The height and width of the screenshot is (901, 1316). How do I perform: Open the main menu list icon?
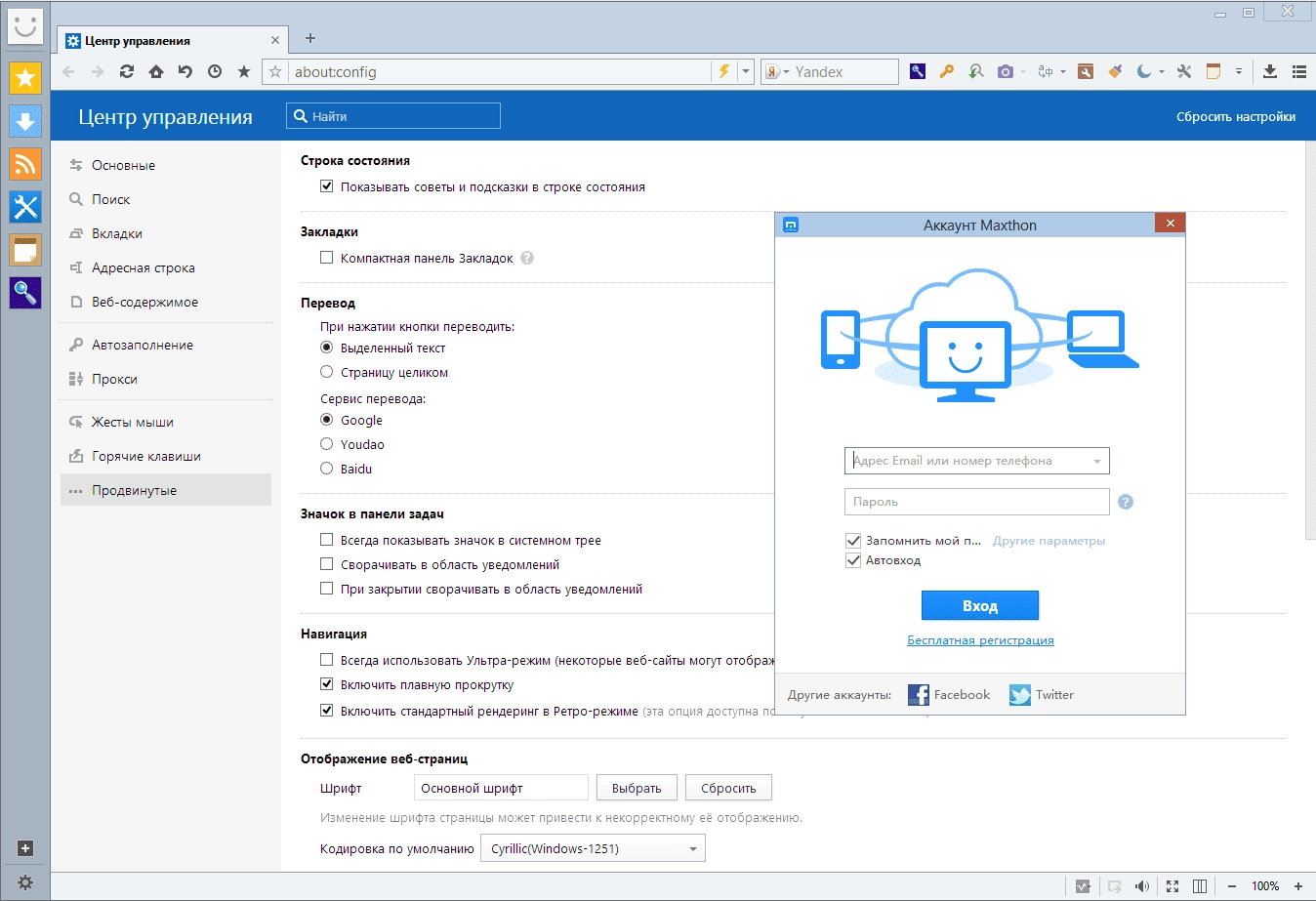[1299, 71]
